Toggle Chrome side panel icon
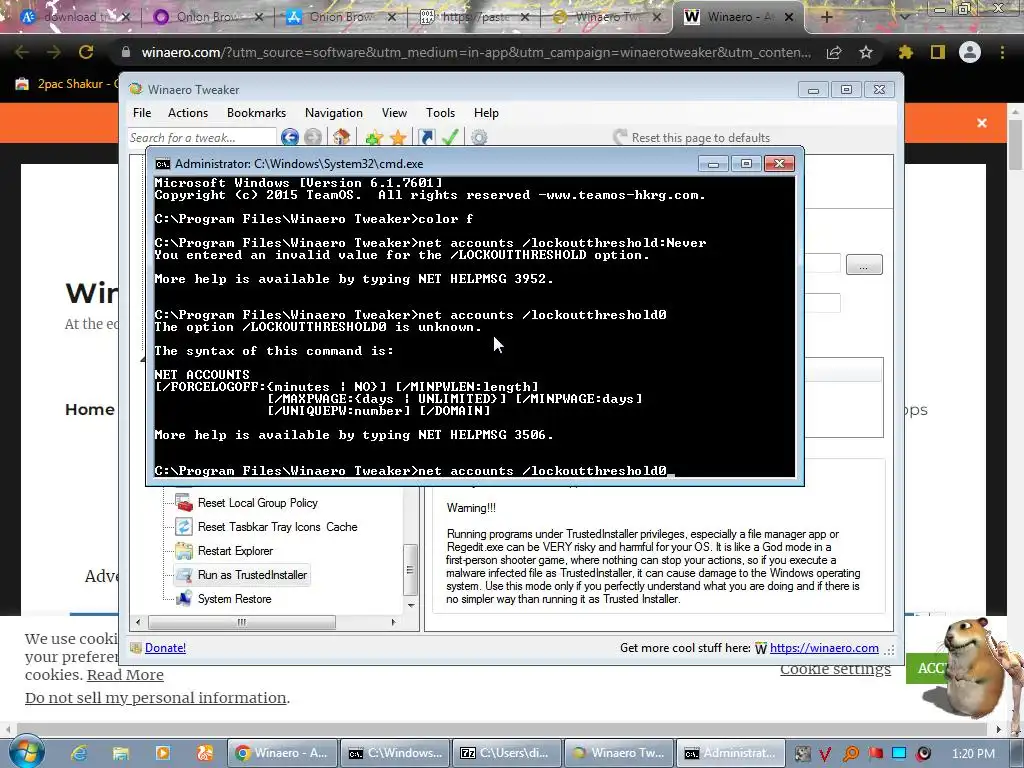The width and height of the screenshot is (1024, 768). 938,52
